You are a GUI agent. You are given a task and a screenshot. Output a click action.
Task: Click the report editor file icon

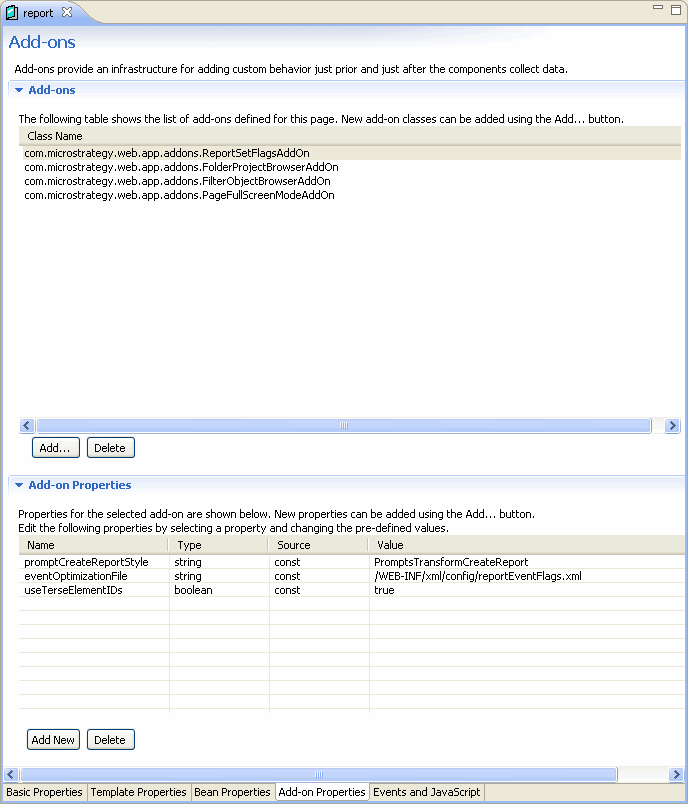[x=11, y=13]
